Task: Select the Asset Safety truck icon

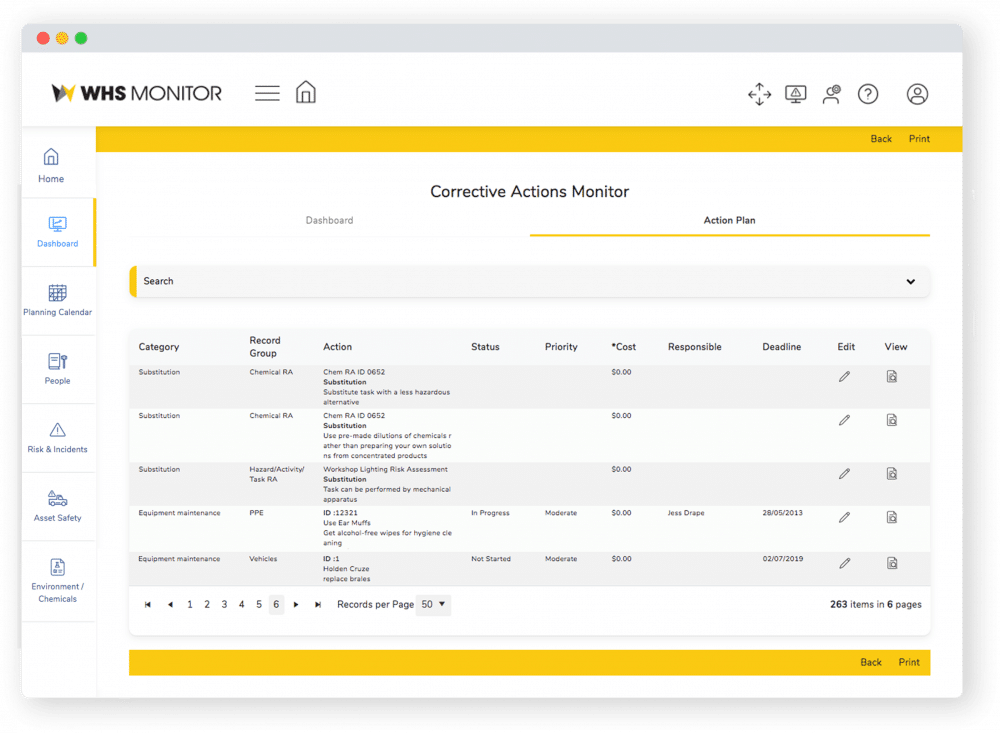Action: (x=57, y=505)
